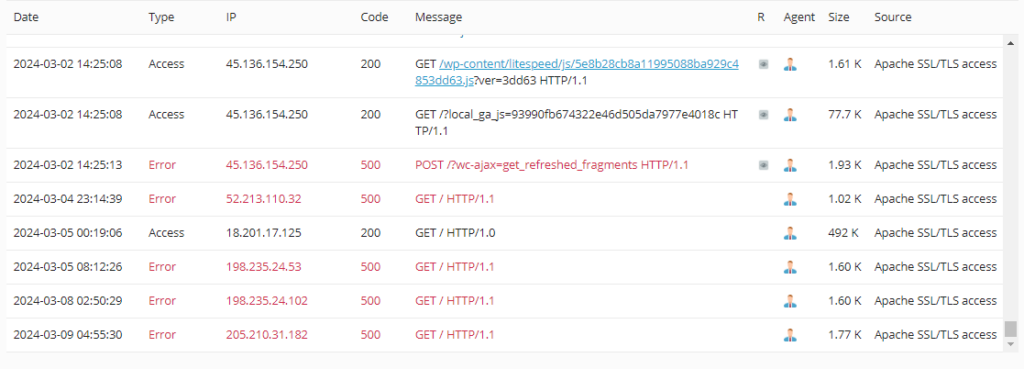
Task: Click IP 198.235.24.53
Action: point(264,267)
